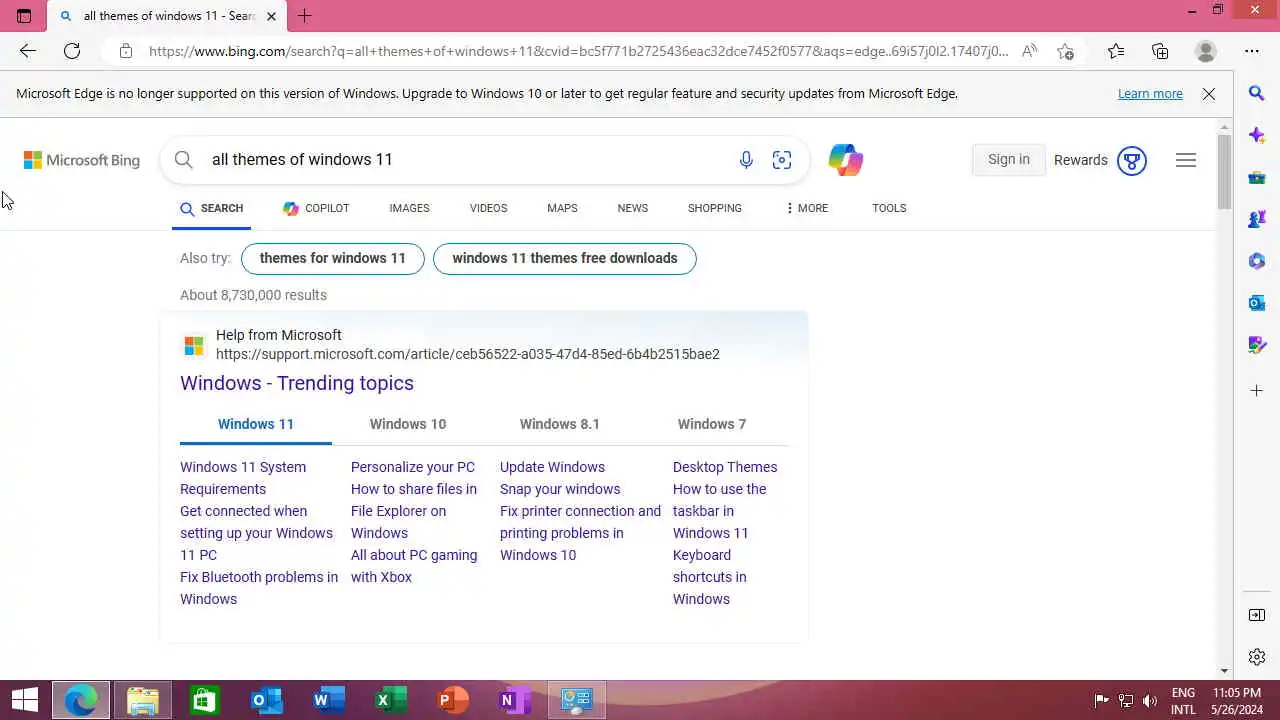The image size is (1280, 720).
Task: Open sidebar Outlook icon
Action: [x=1257, y=303]
